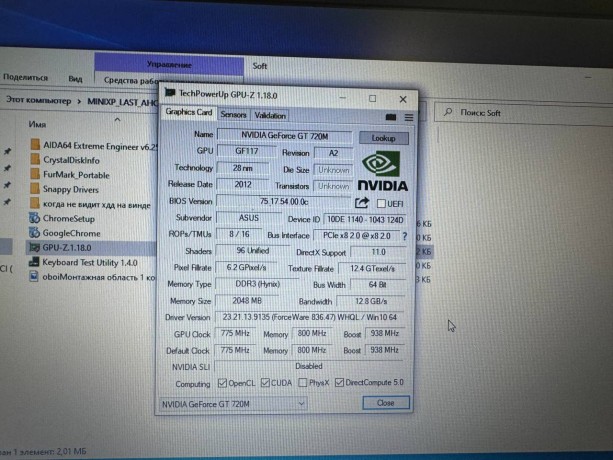613x460 pixels.
Task: Click the Name field NVIDIA GeForce GT 720M
Action: click(285, 136)
